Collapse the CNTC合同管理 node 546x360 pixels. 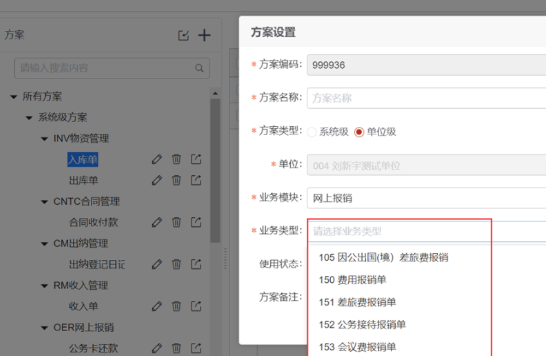(x=44, y=202)
